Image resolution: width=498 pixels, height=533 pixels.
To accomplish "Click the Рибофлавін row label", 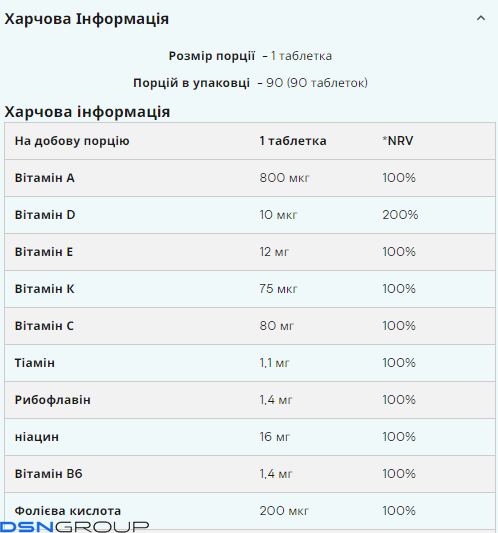I will [53, 400].
